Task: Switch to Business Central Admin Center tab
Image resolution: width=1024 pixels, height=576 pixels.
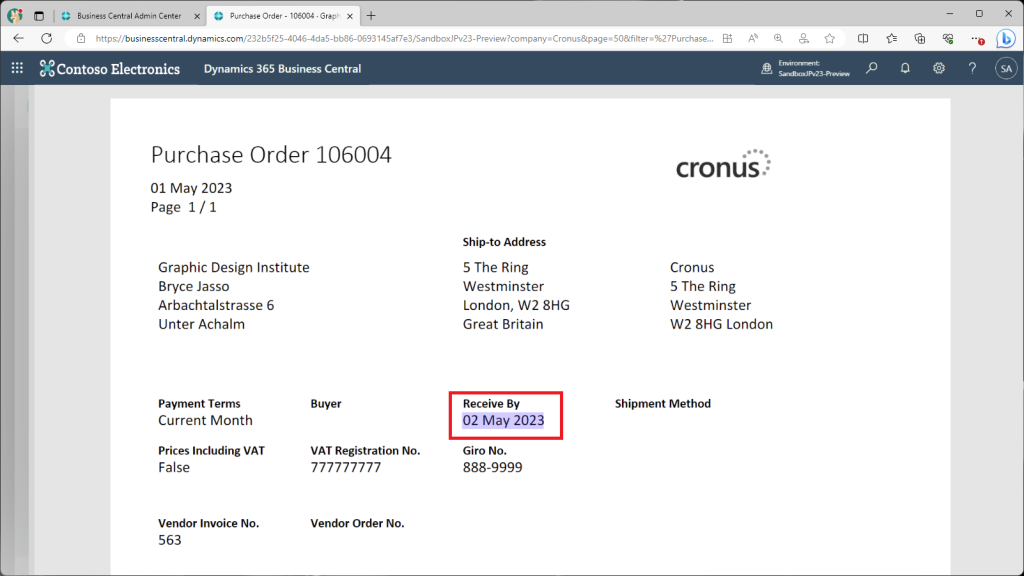Action: point(129,16)
